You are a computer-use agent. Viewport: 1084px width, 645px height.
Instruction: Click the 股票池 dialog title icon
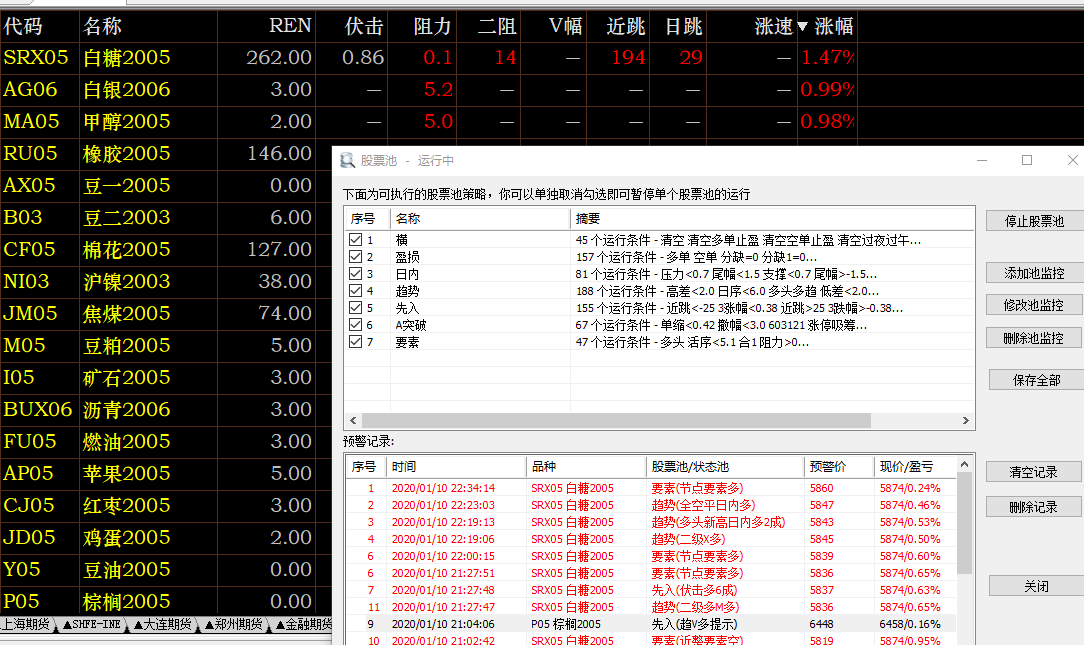347,160
